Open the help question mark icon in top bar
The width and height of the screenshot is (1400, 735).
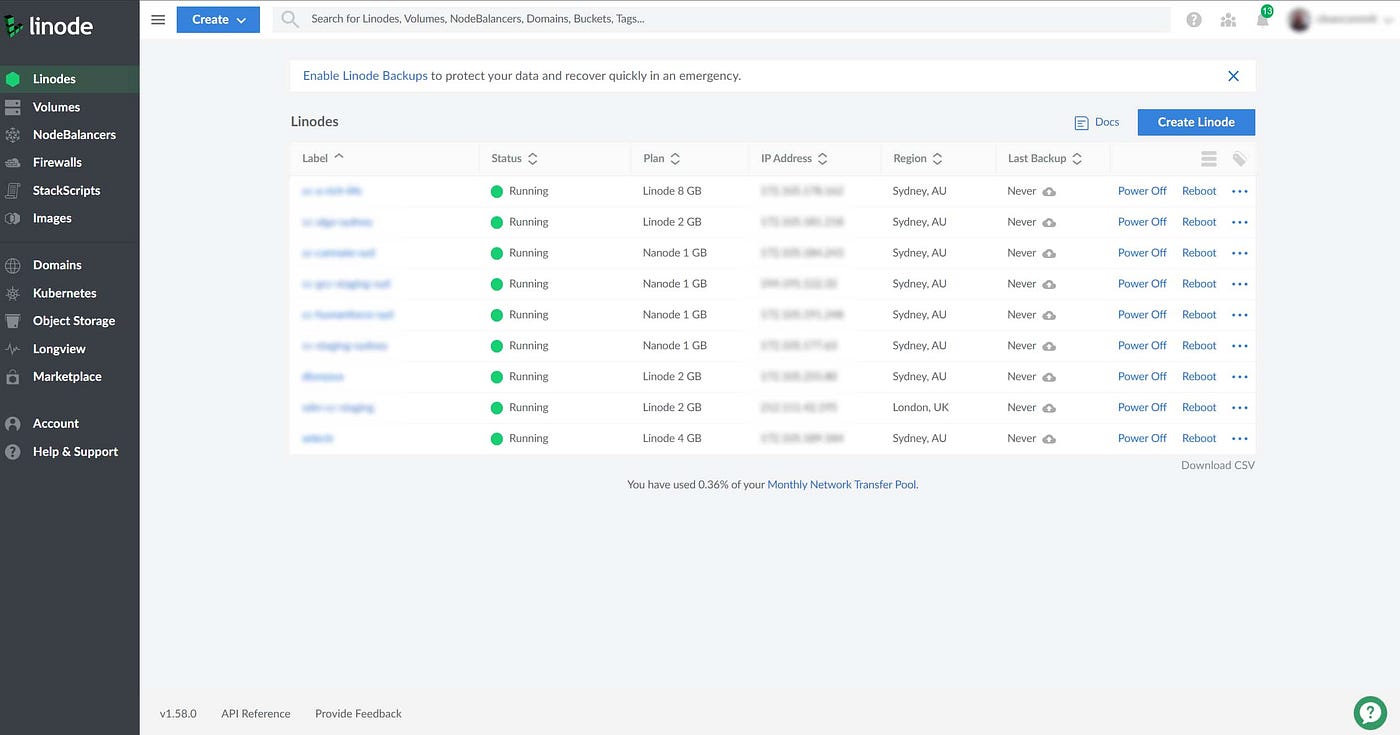pos(1194,19)
